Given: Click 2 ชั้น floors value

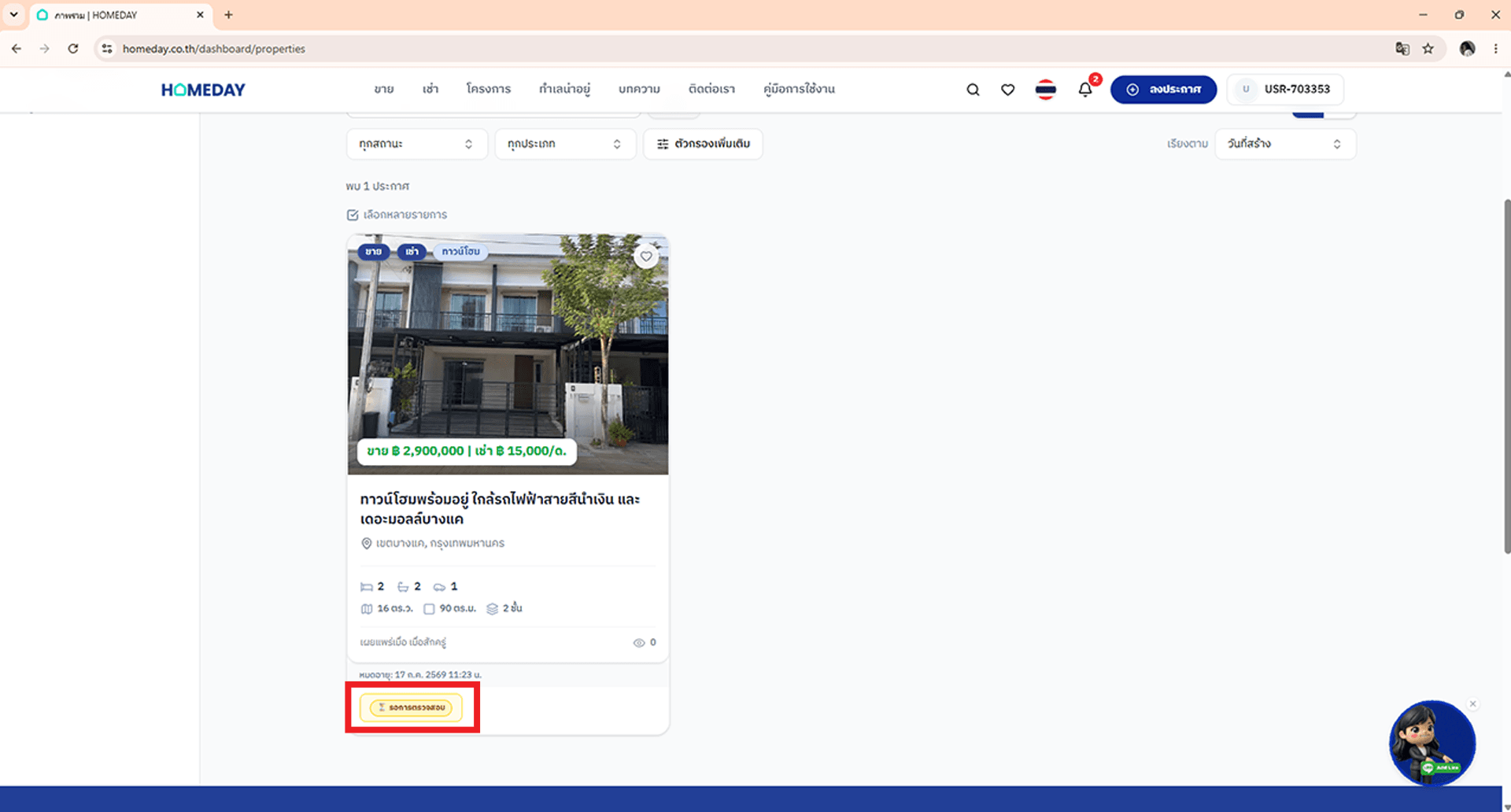Looking at the screenshot, I should [512, 609].
